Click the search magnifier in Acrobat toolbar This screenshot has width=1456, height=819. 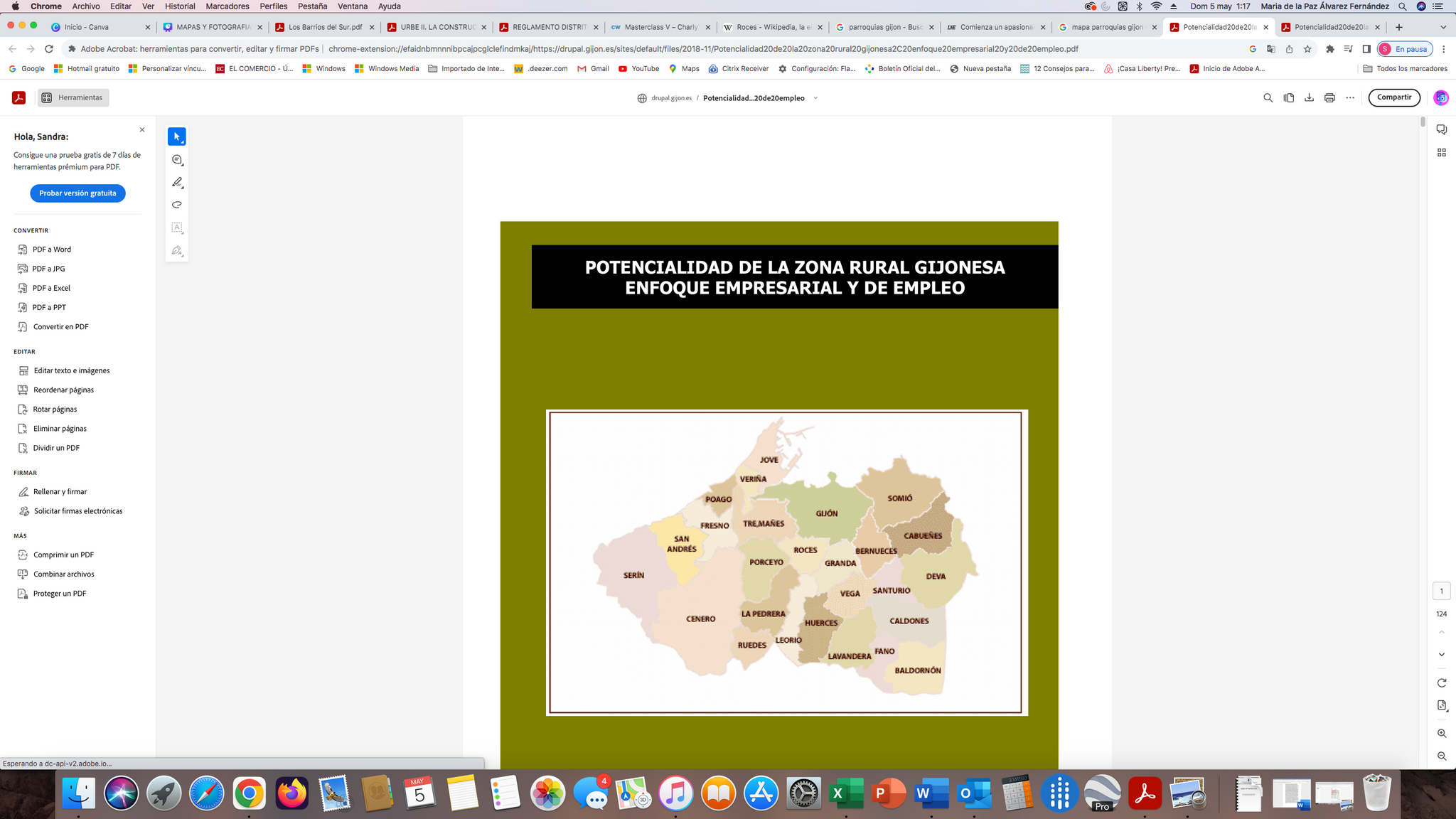coord(1268,98)
